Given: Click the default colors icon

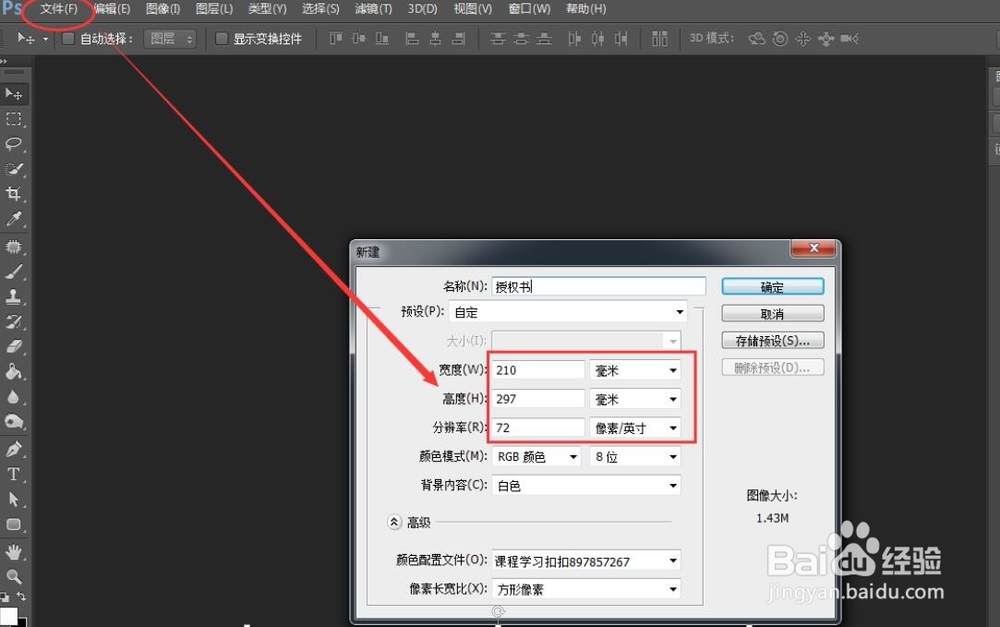Looking at the screenshot, I should tap(4, 598).
